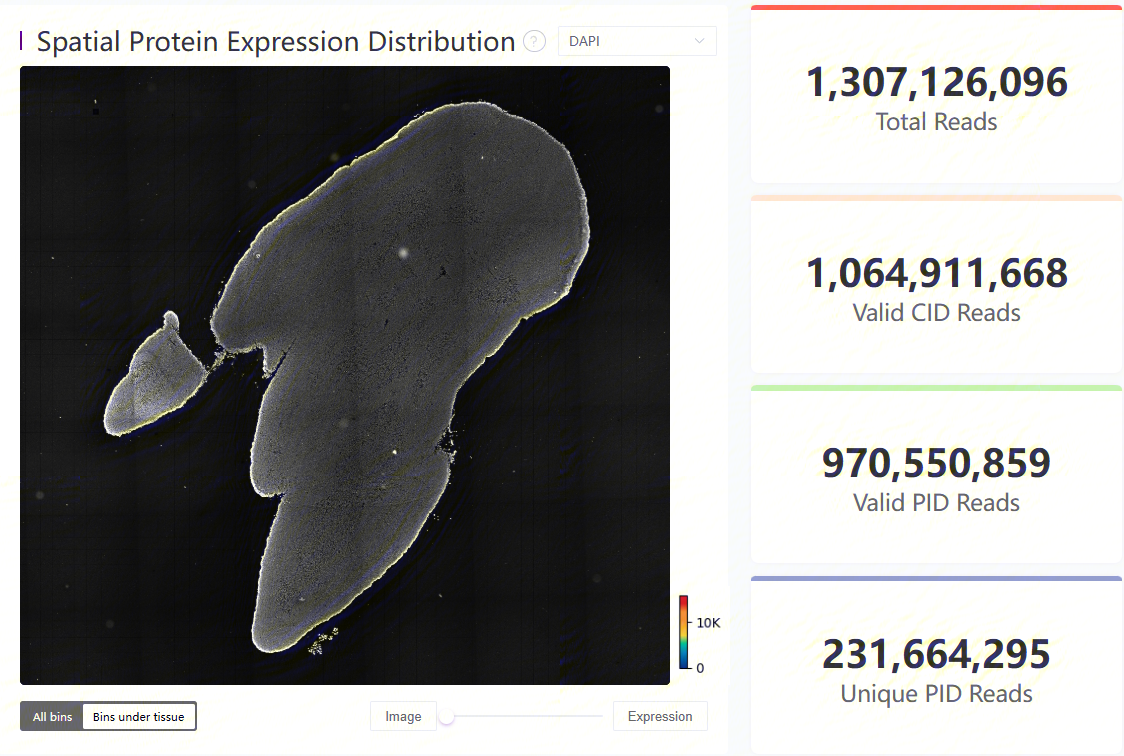1124x756 pixels.
Task: Click the tissue debris below the main section
Action: [x=323, y=640]
